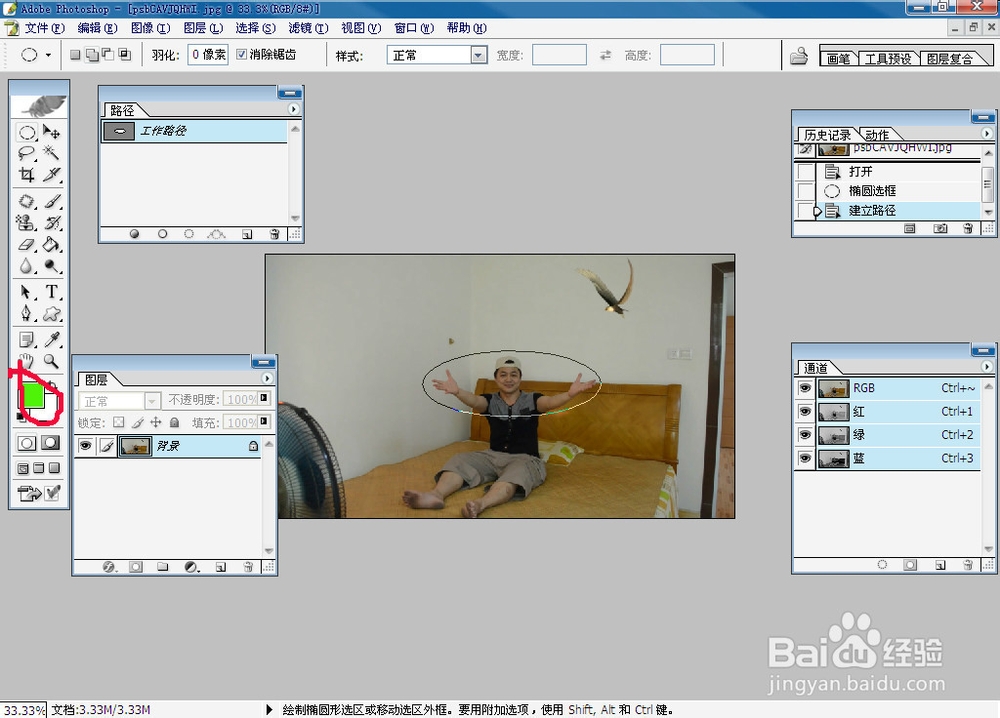Hide the Background layer eye icon

85,446
